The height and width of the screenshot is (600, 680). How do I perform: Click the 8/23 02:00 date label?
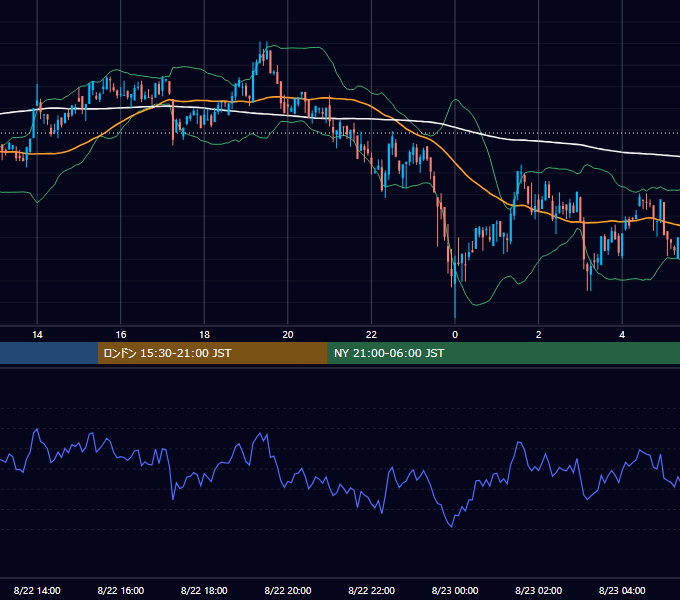(x=539, y=590)
